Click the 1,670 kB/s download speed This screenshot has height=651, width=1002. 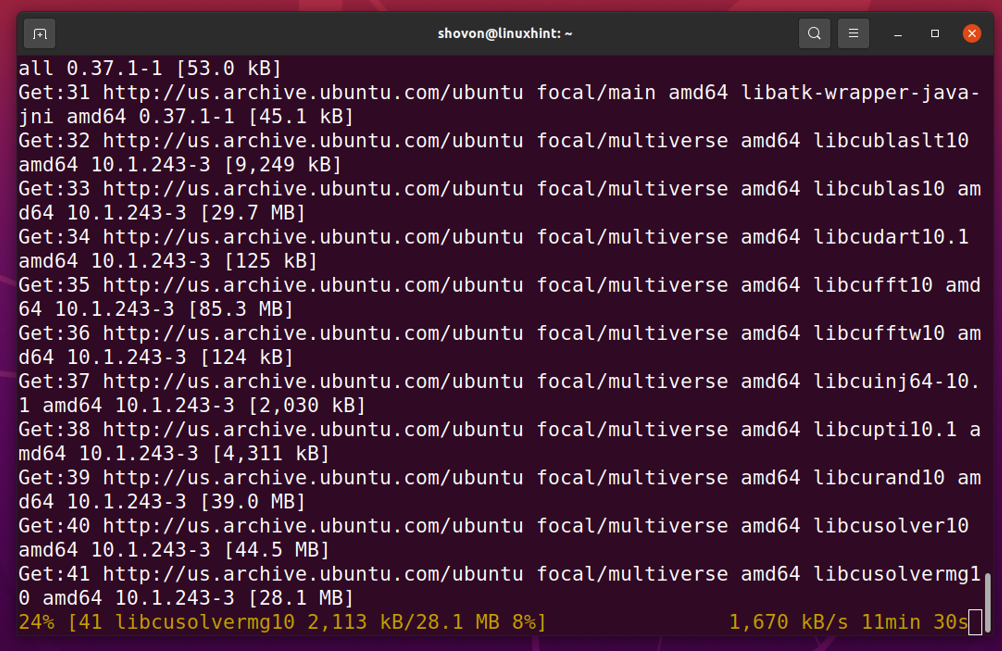[x=789, y=622]
